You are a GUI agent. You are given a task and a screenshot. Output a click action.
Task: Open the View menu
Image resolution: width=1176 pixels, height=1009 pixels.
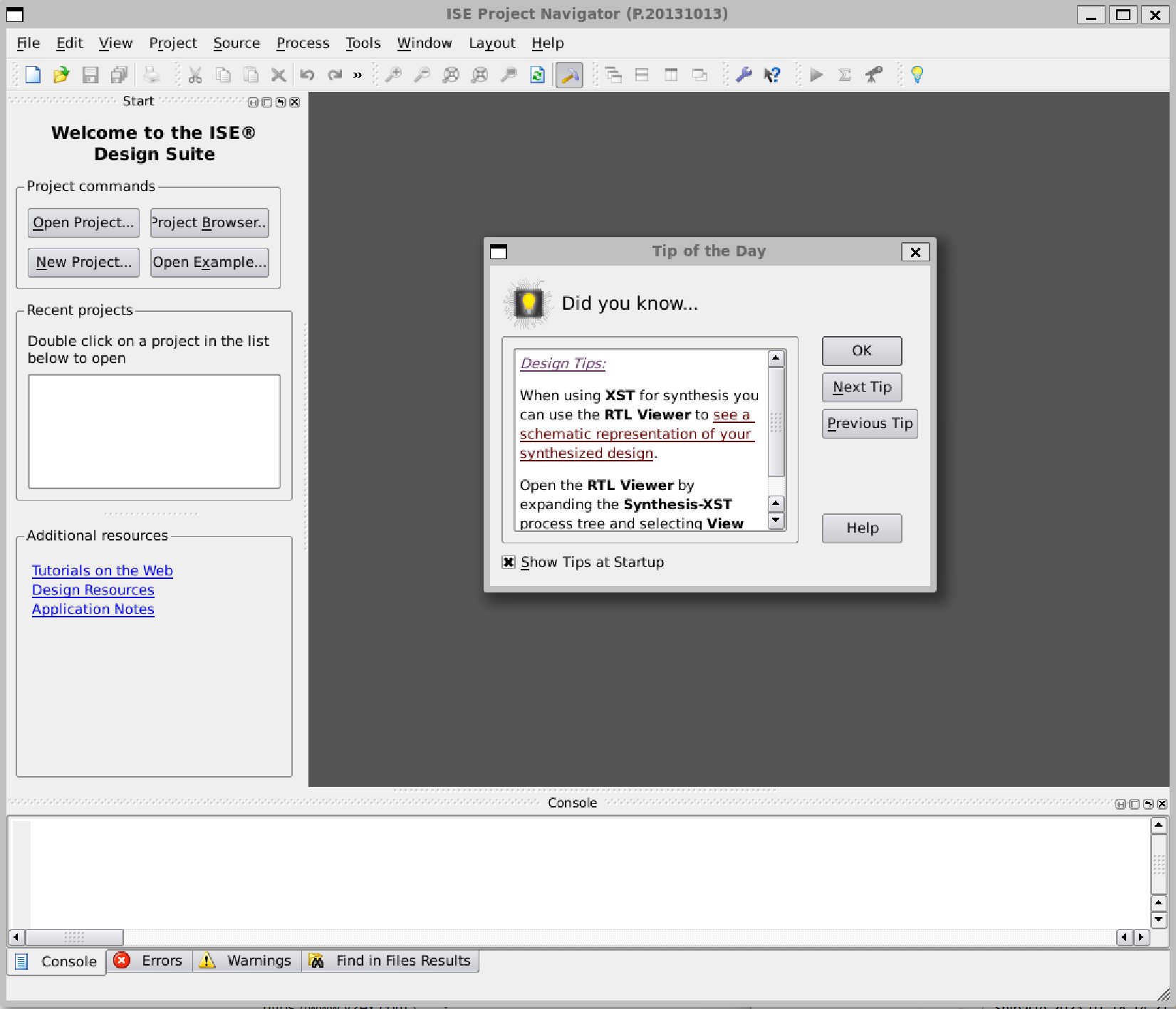tap(115, 43)
